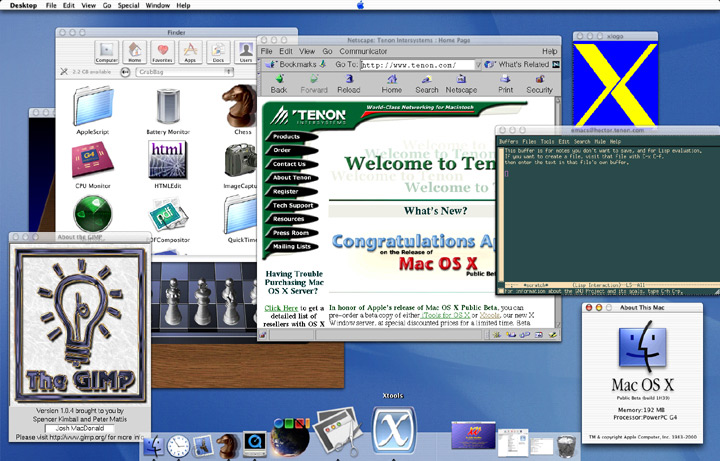
Task: Go to Home in Finder toolbar
Action: [x=135, y=52]
